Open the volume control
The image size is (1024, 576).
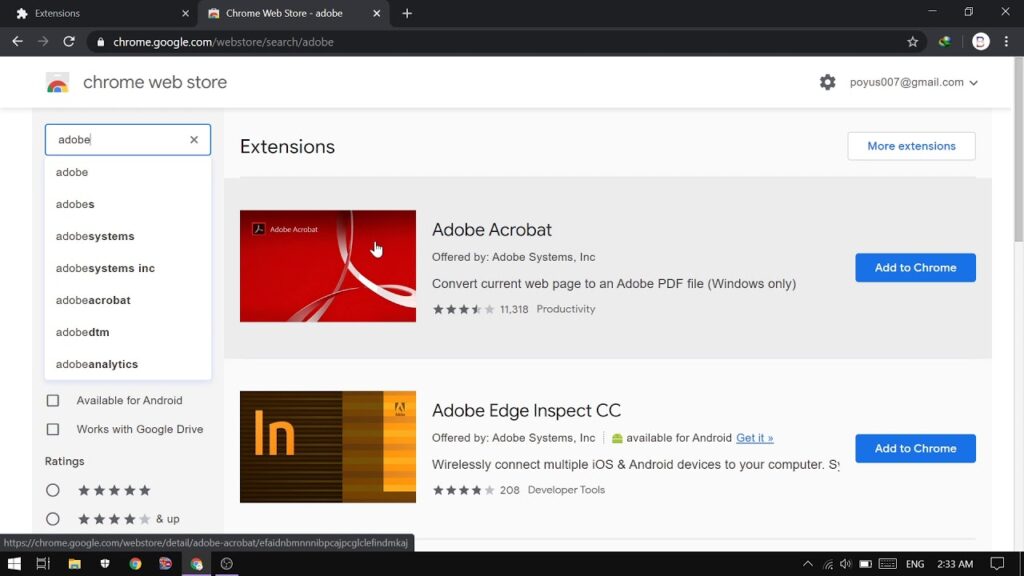(846, 564)
